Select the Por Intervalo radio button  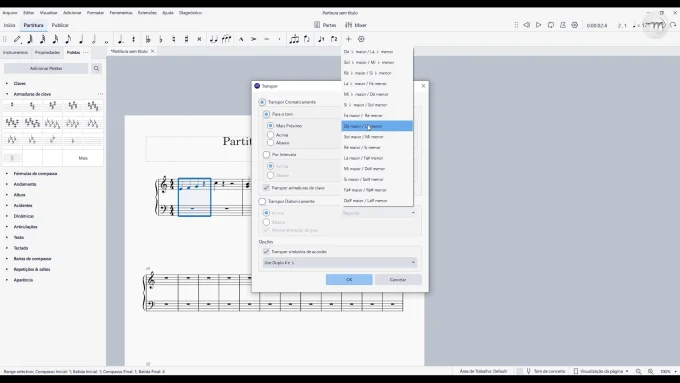[x=266, y=154]
